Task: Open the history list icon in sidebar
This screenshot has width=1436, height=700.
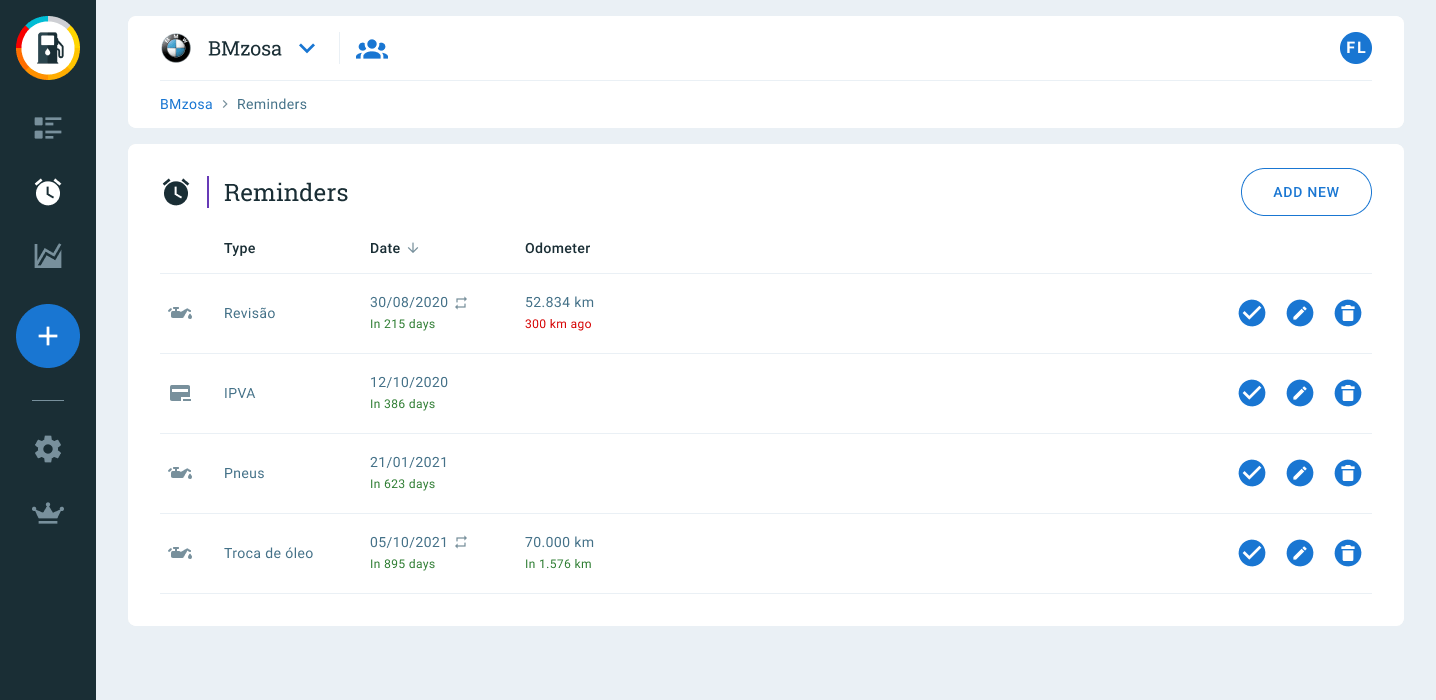Action: click(x=48, y=127)
